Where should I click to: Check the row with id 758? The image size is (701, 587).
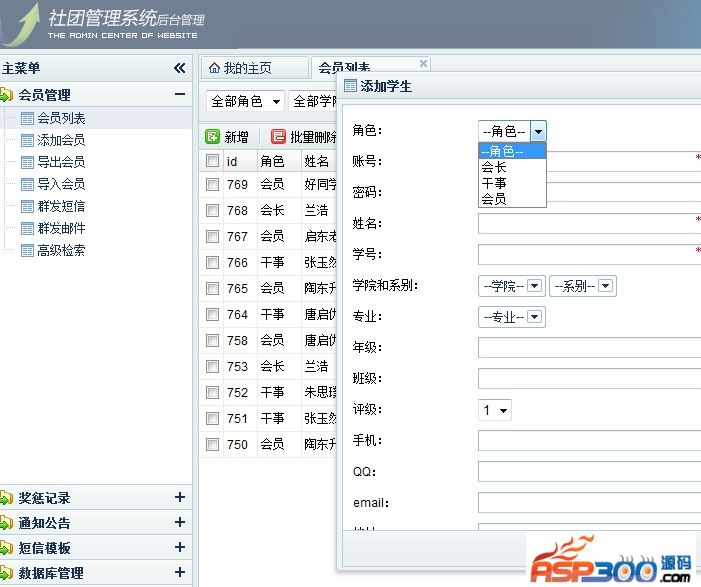[212, 340]
